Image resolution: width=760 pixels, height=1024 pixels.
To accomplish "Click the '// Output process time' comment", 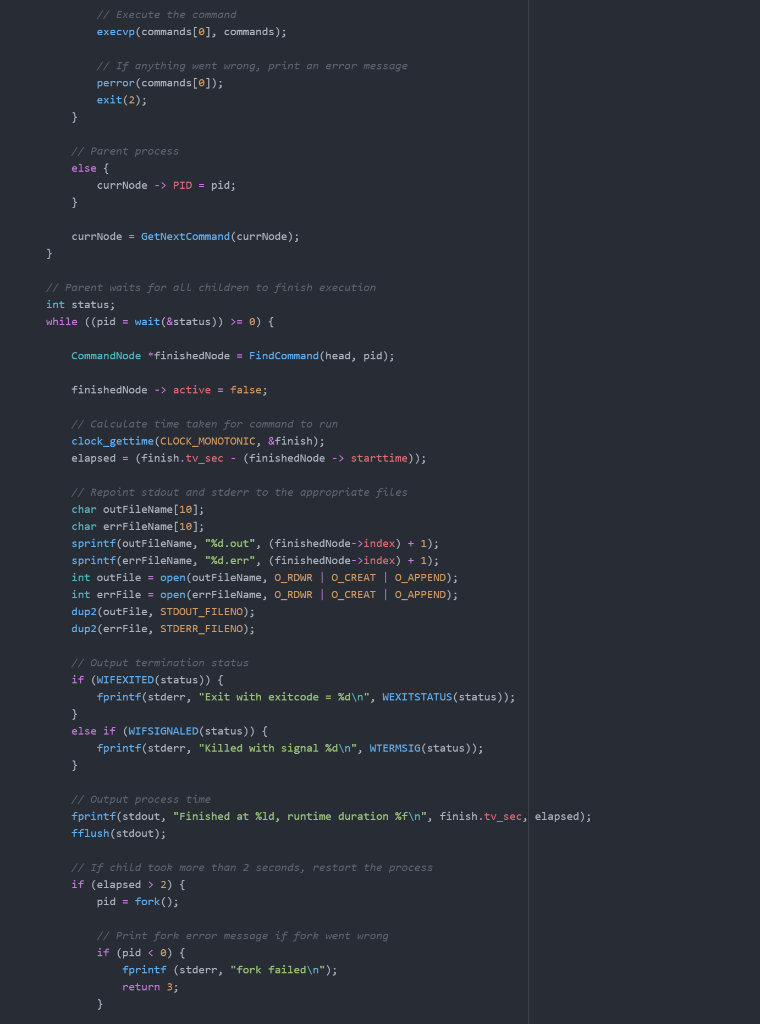I will pos(141,799).
